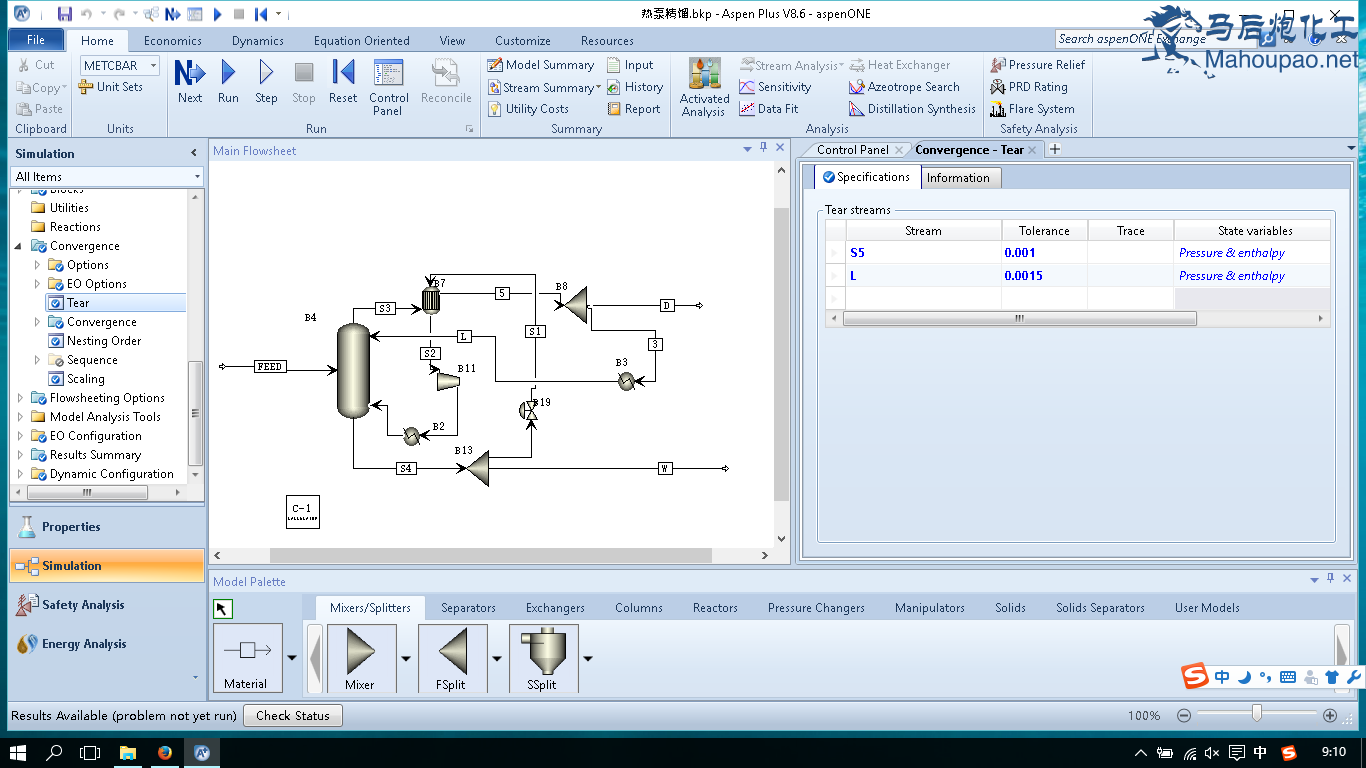Open Columns palette tab
Image resolution: width=1366 pixels, height=768 pixels.
click(639, 608)
